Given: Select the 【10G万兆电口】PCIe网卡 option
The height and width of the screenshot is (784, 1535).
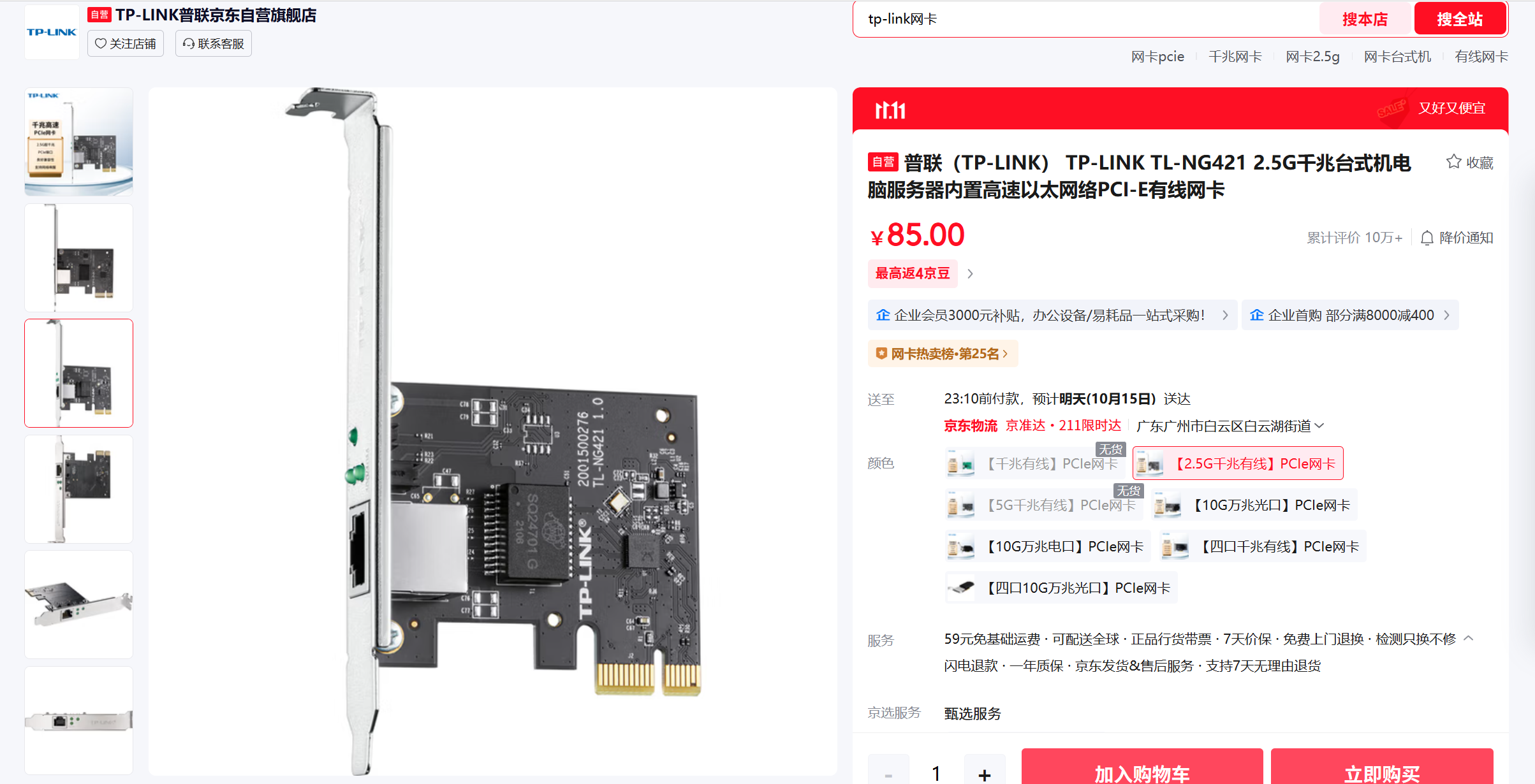Looking at the screenshot, I should pyautogui.click(x=1047, y=546).
